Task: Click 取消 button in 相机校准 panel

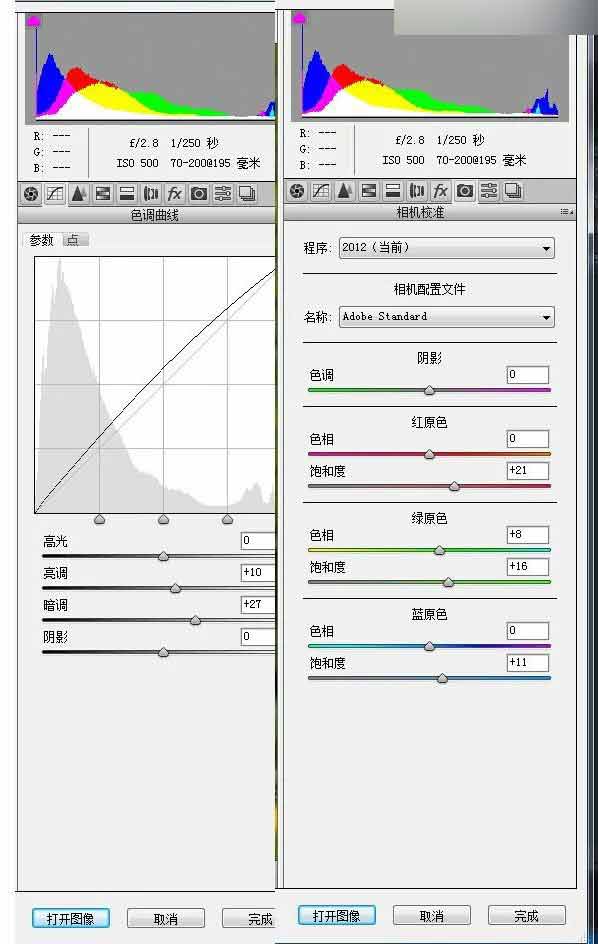Action: tap(432, 916)
